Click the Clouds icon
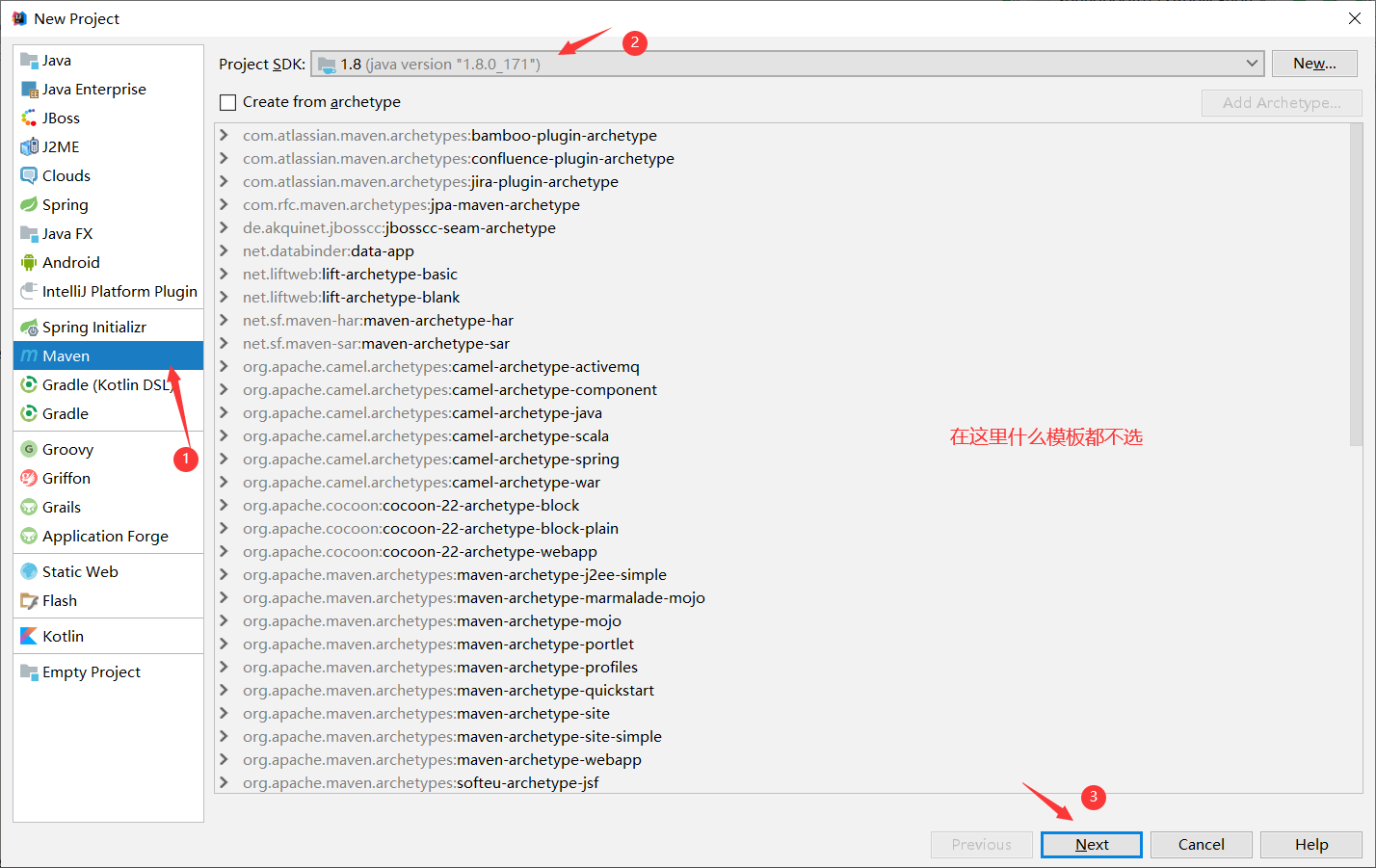The image size is (1376, 868). (29, 176)
